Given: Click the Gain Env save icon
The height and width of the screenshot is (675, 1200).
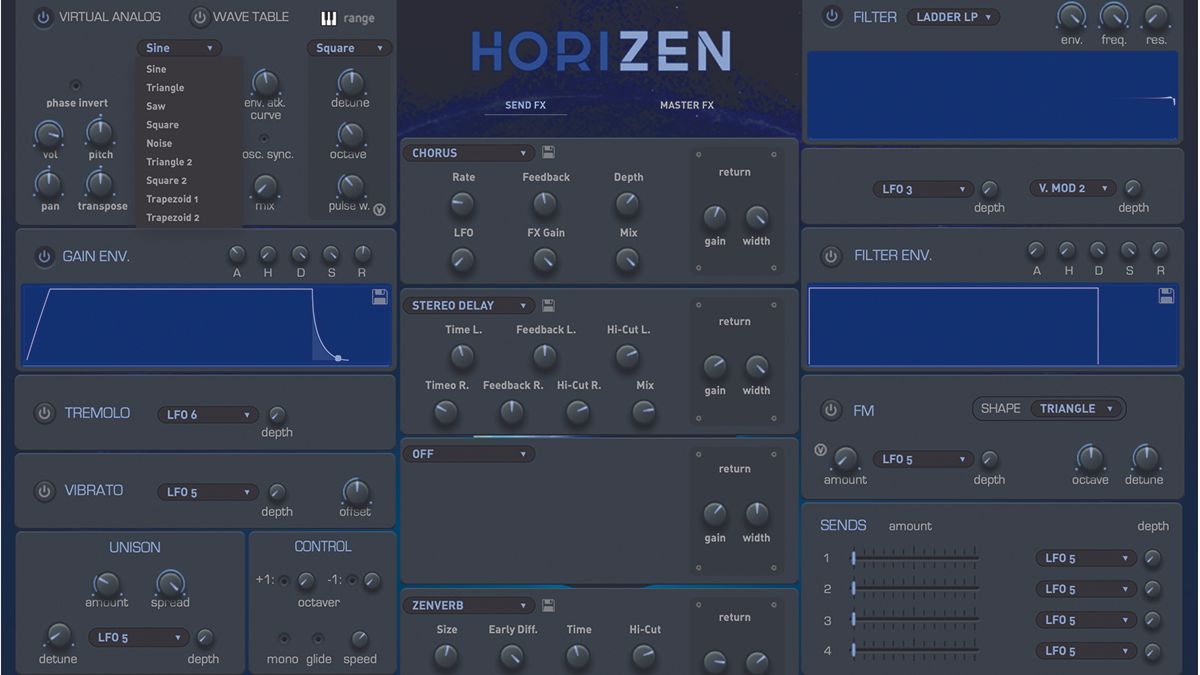Looking at the screenshot, I should [x=381, y=296].
